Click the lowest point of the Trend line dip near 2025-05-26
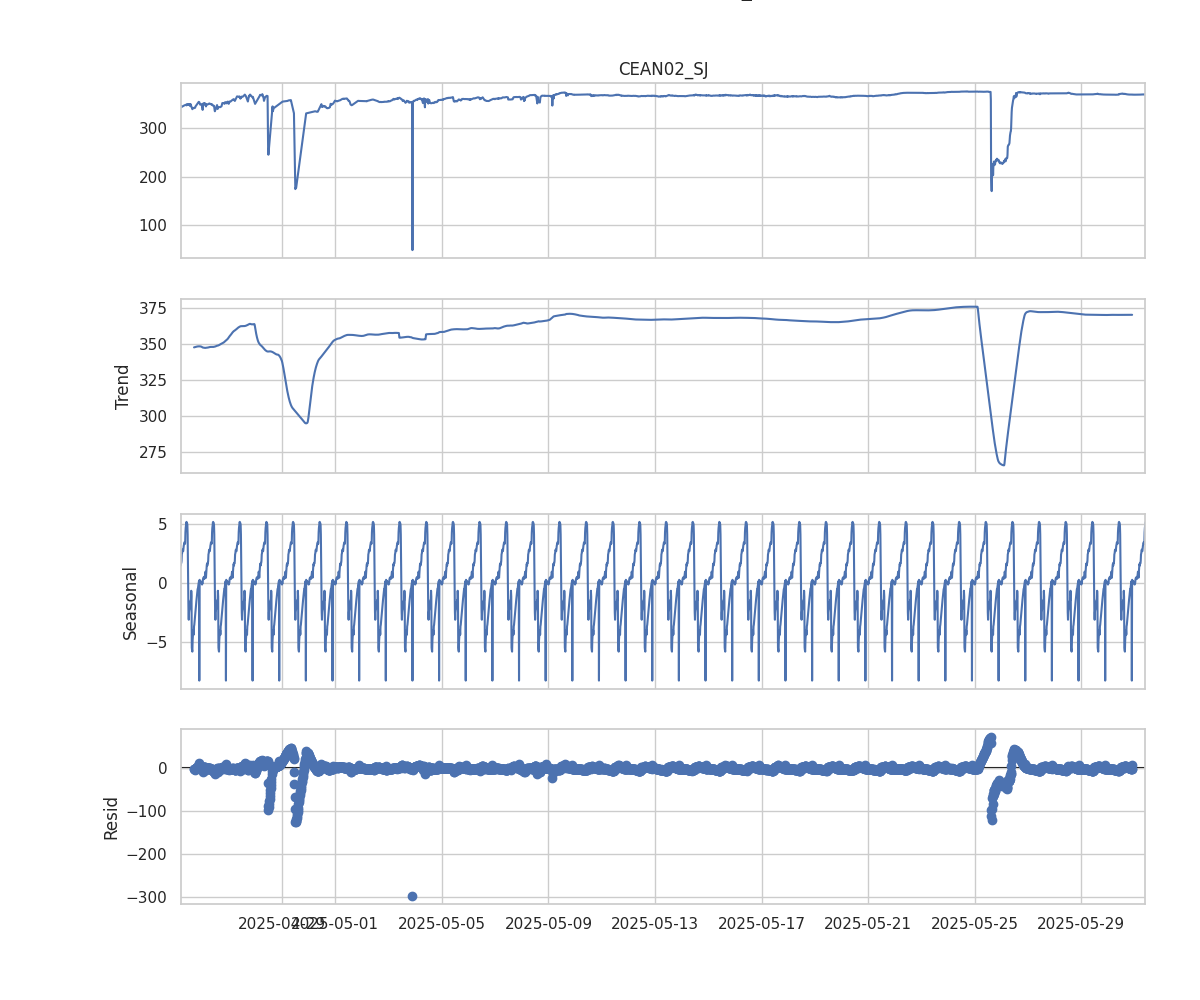Image resolution: width=1200 pixels, height=1000 pixels. 1002,464
